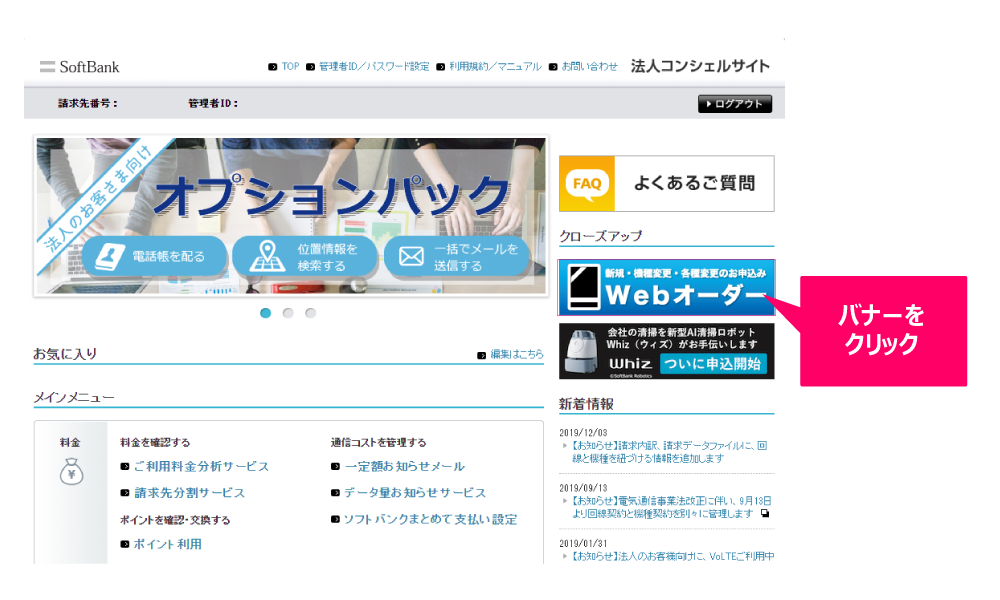Open the 2019/12/03 請求内訳 news item
This screenshot has width=1000, height=600.
coord(669,452)
